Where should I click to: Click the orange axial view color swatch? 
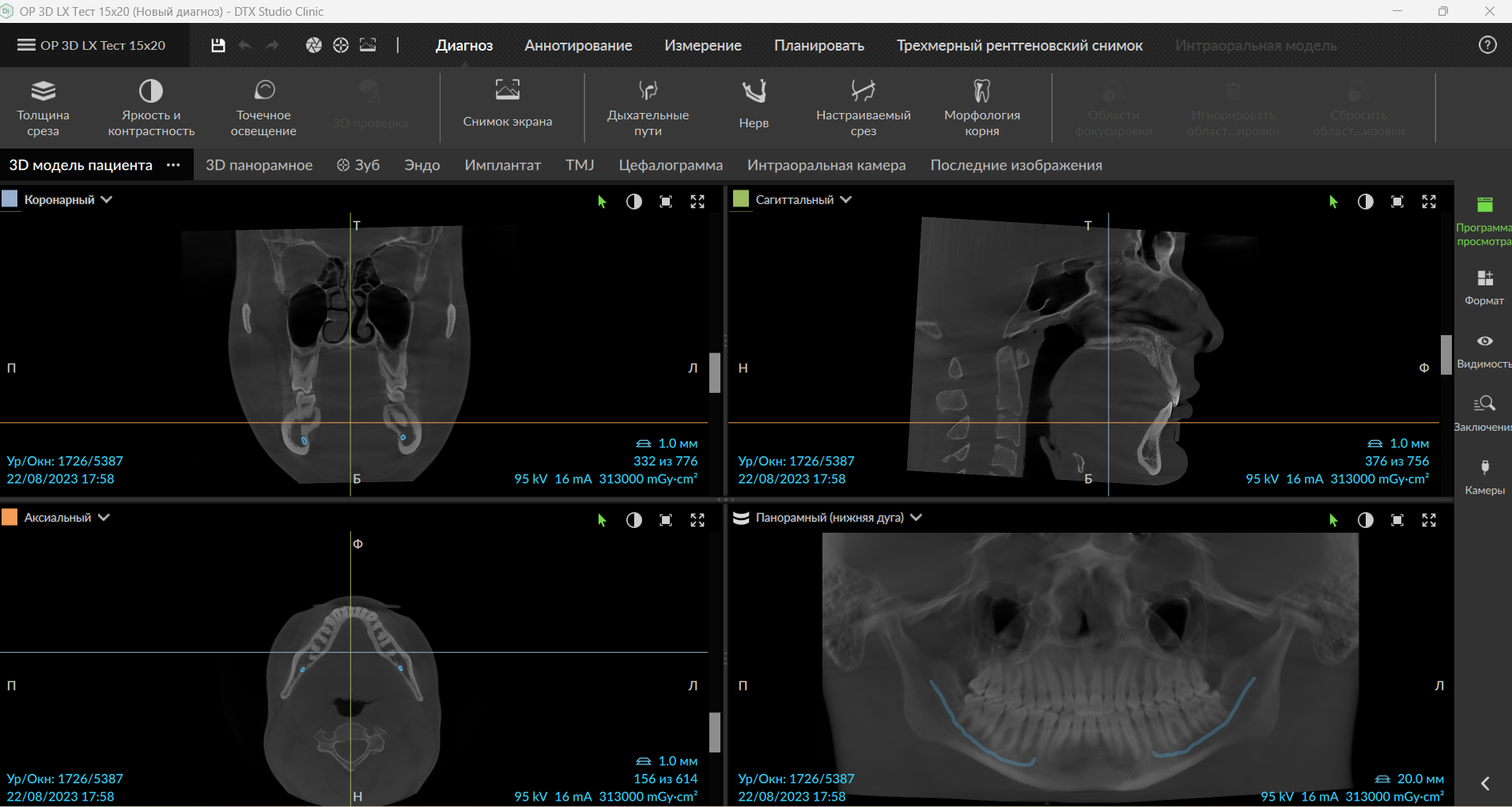point(9,517)
